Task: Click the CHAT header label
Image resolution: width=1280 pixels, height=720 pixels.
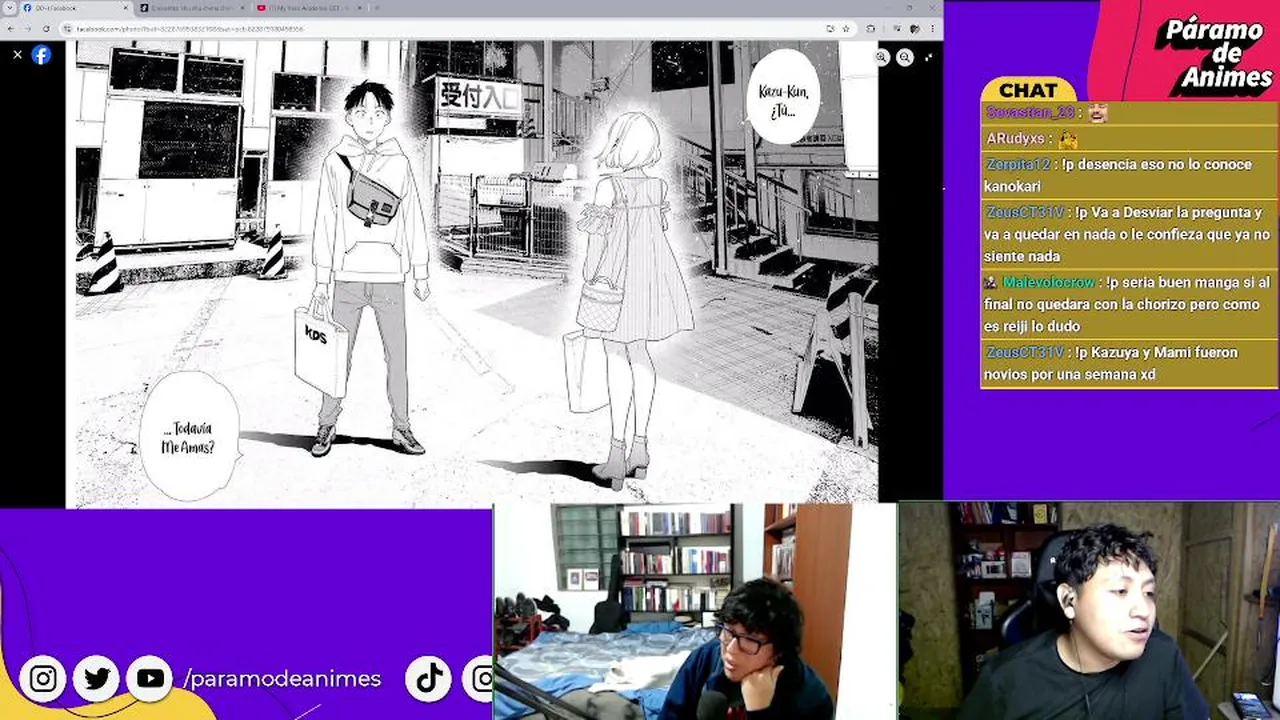Action: 1028,90
